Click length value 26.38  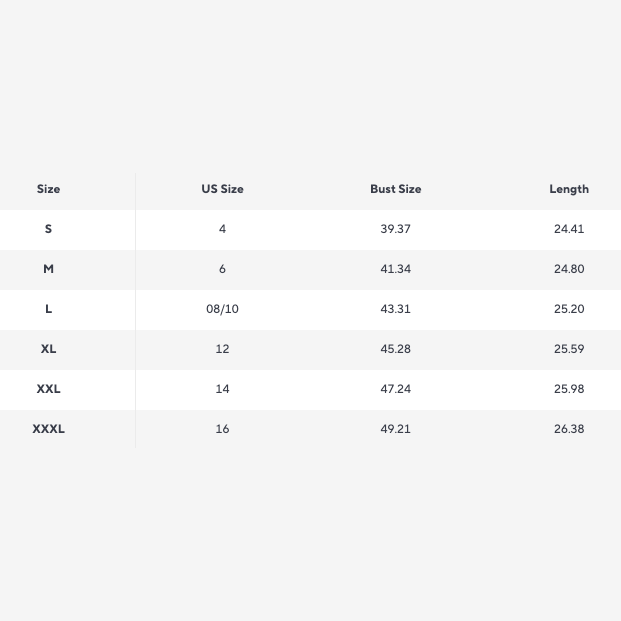point(568,429)
